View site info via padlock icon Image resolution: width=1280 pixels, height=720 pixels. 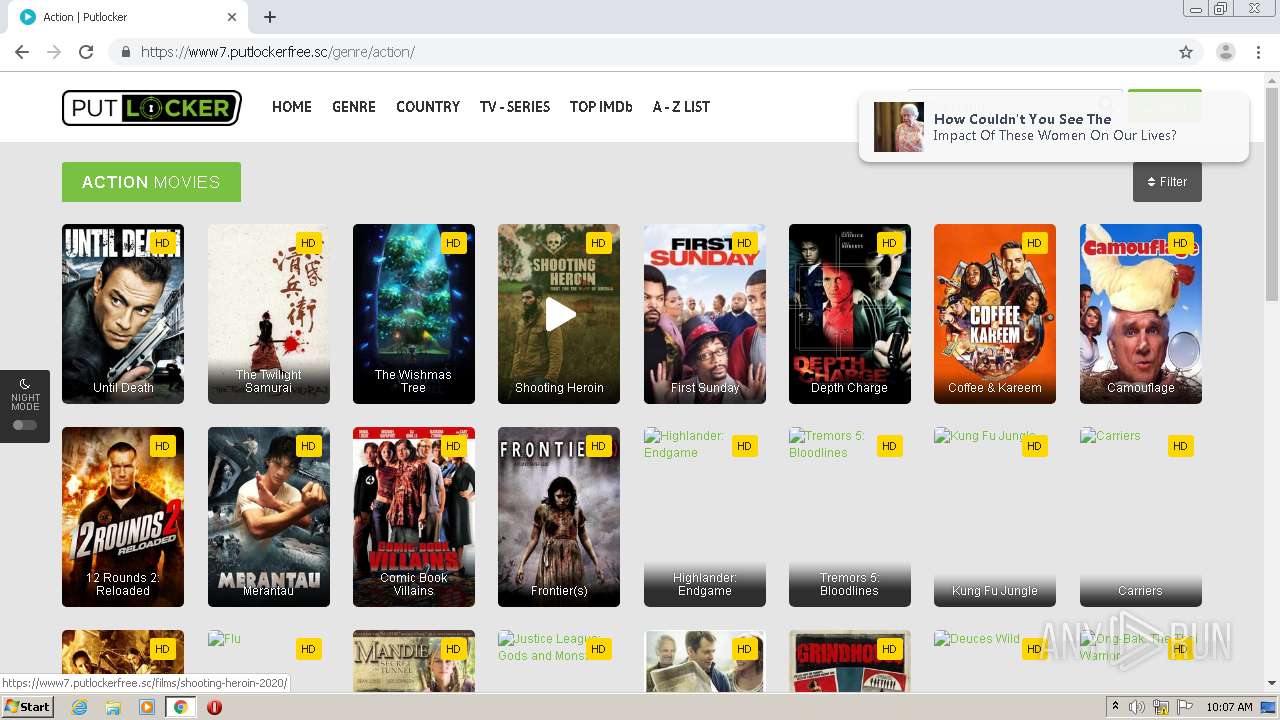pyautogui.click(x=125, y=52)
